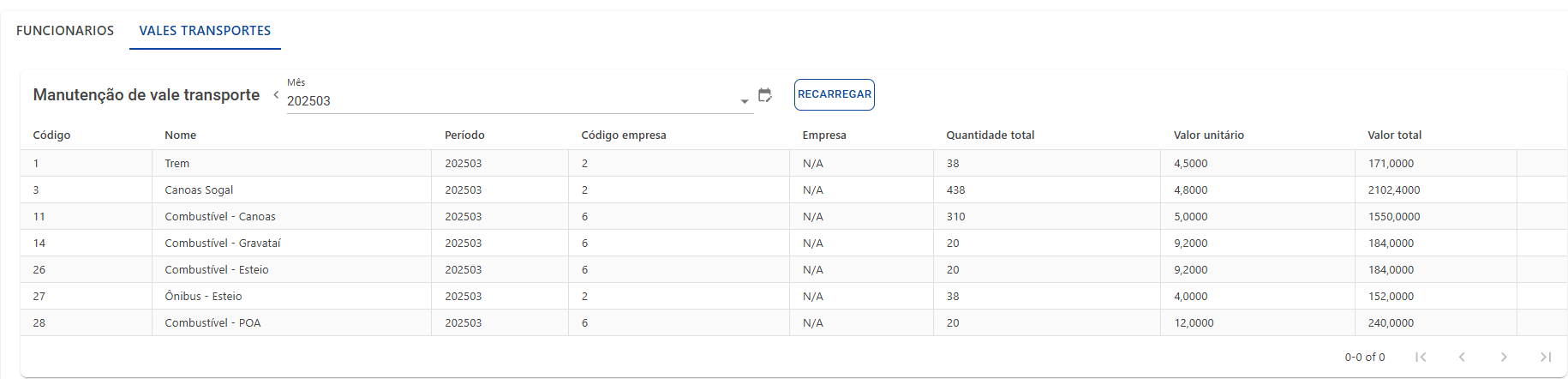Select the Canoas Sogal row
This screenshot has height=379, width=1568.
793,189
